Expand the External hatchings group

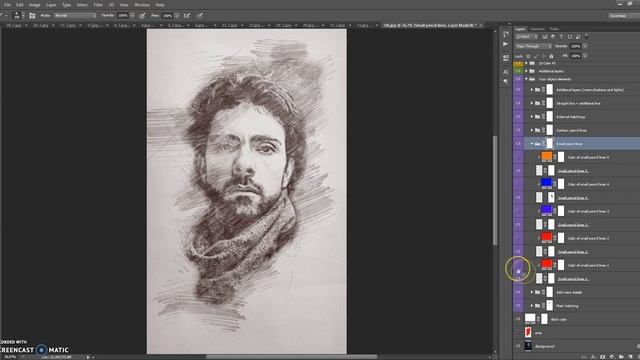531,117
